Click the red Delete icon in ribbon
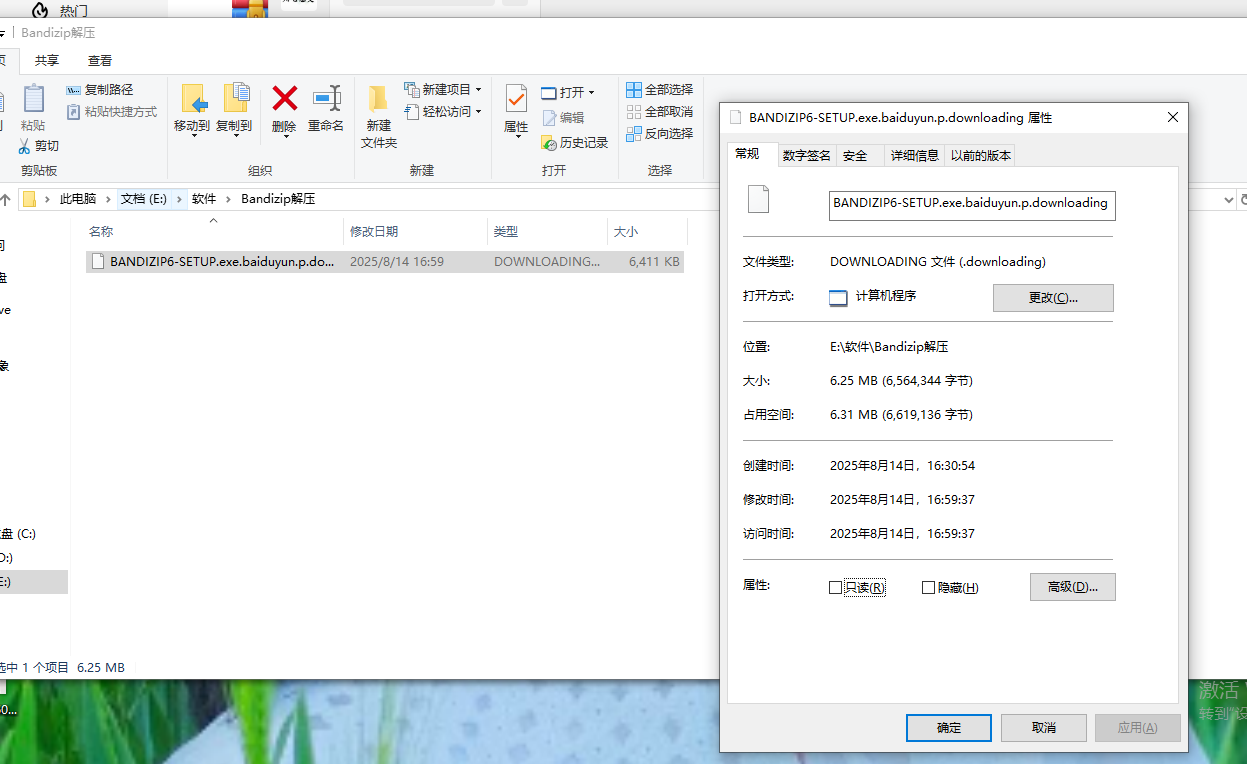The height and width of the screenshot is (764, 1247). [285, 99]
